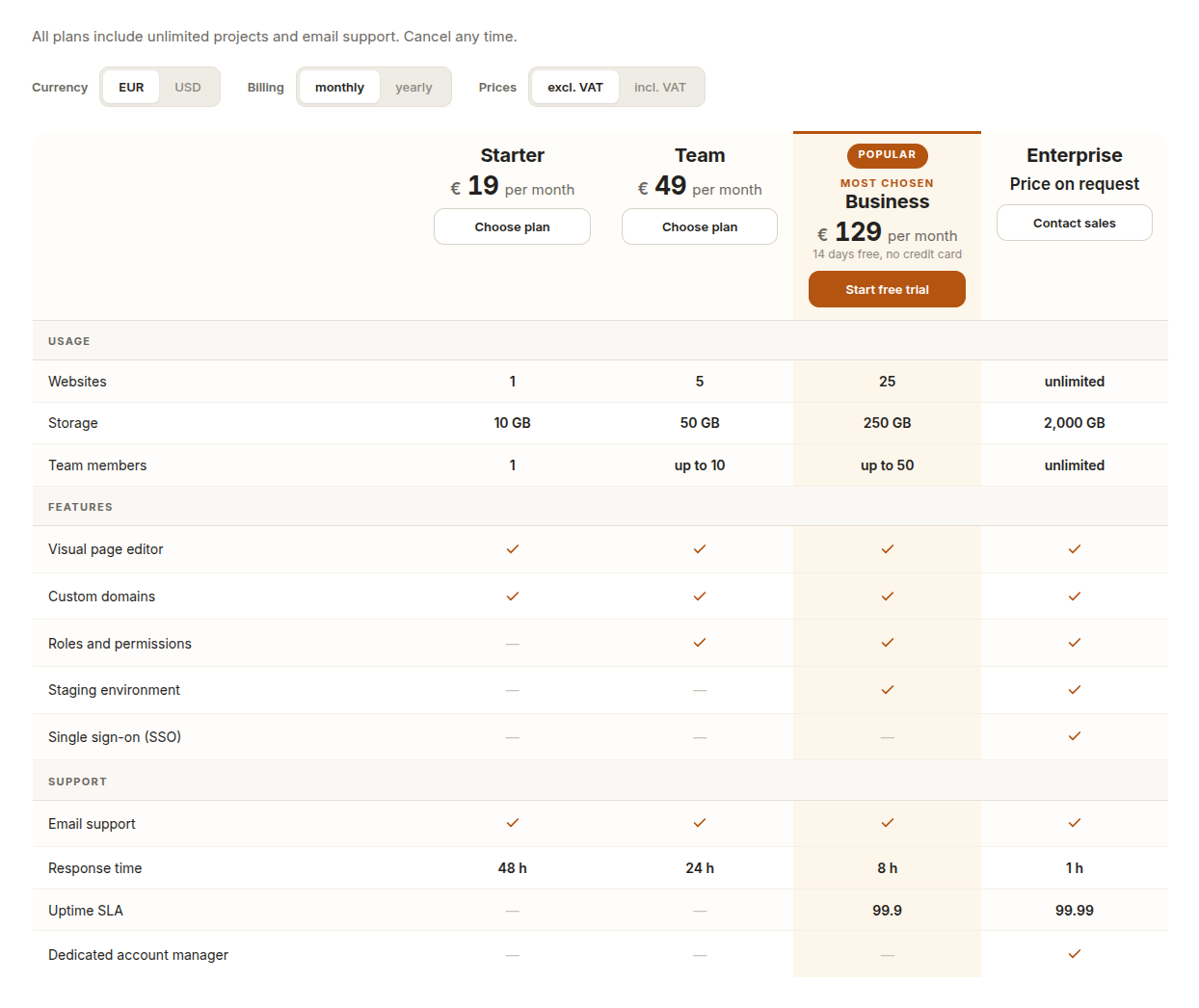The width and height of the screenshot is (1199, 1008).
Task: Click Roles and permissions checkmark in Team column
Action: 700,643
